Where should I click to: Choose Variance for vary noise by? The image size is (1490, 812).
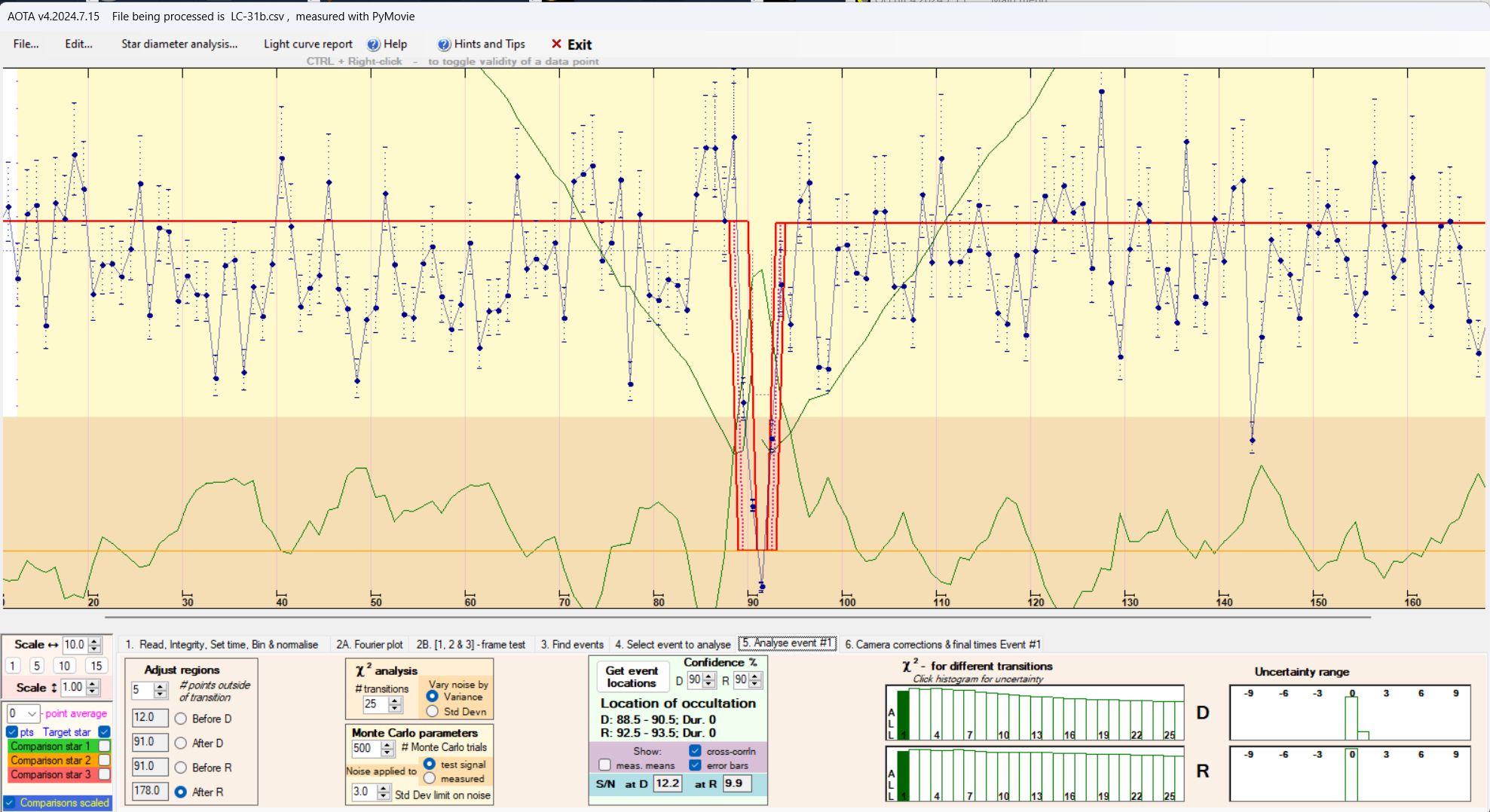[433, 697]
